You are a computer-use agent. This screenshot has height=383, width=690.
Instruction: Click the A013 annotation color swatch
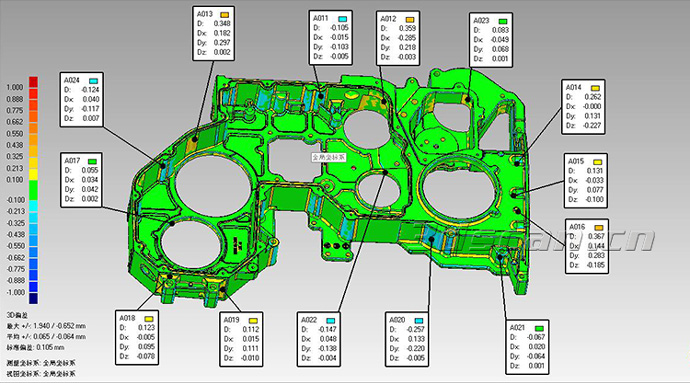coord(224,15)
